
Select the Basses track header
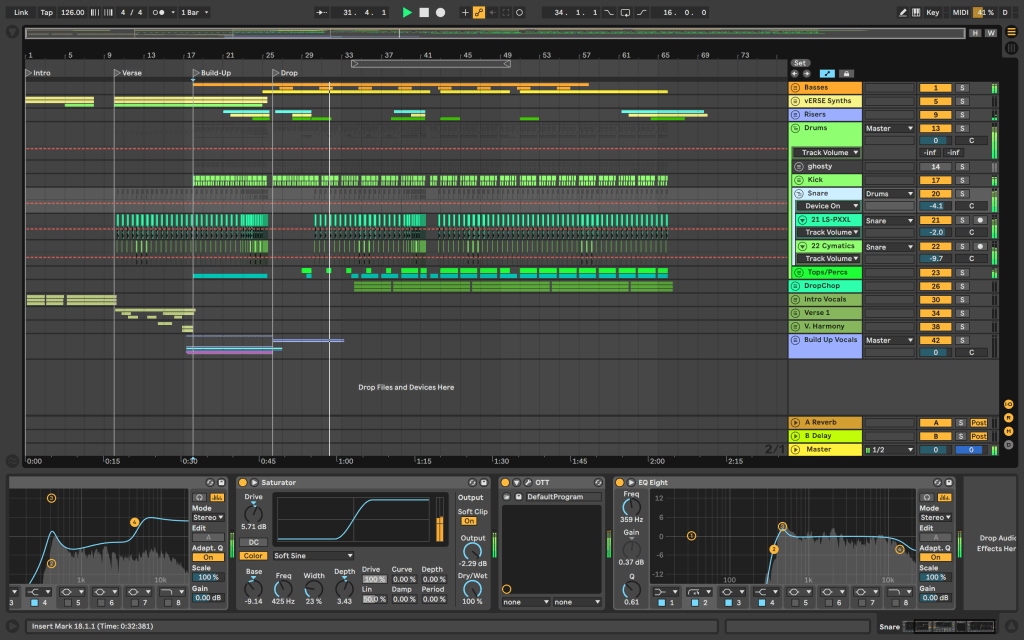click(824, 88)
